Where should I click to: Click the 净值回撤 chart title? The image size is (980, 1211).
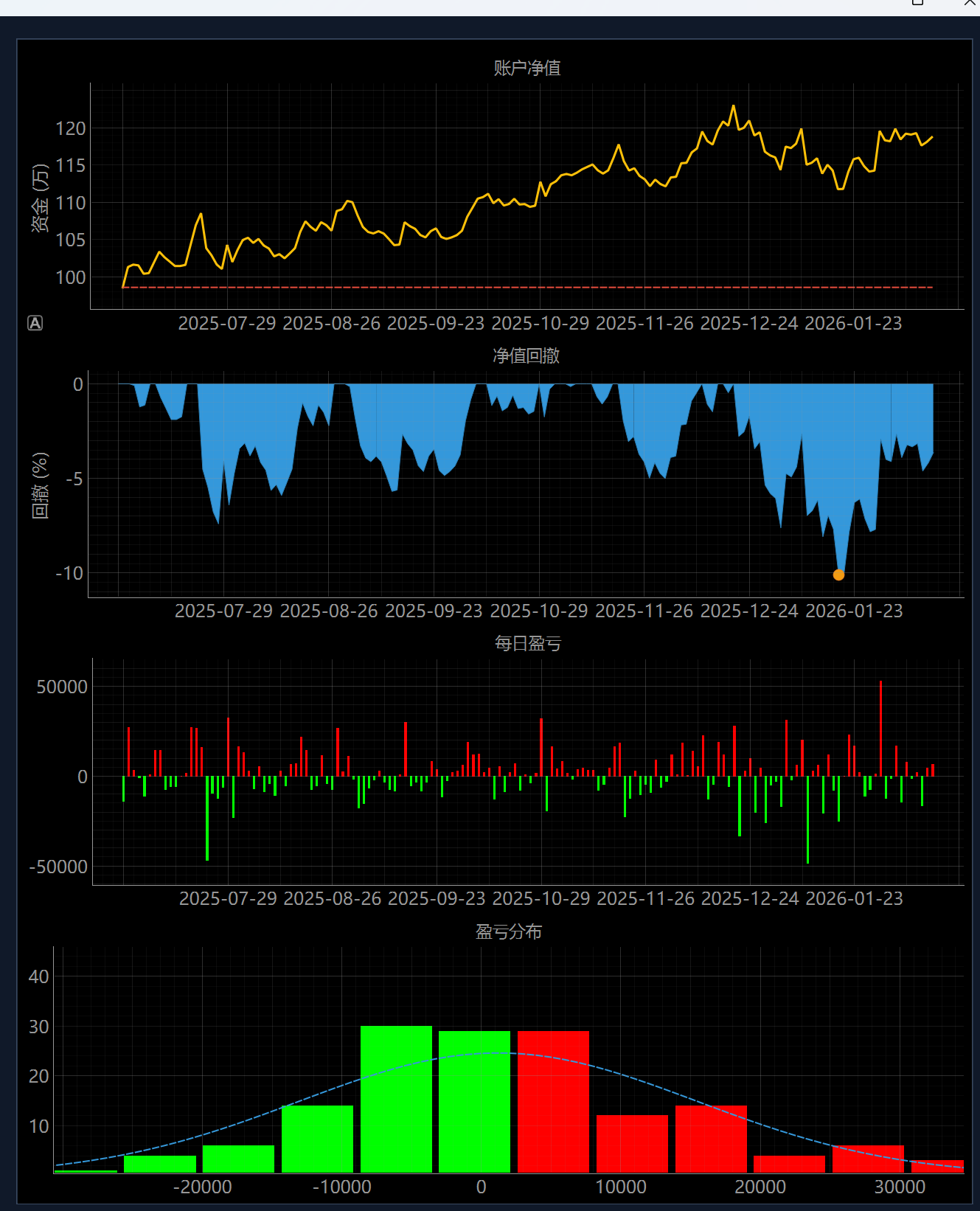coord(526,356)
